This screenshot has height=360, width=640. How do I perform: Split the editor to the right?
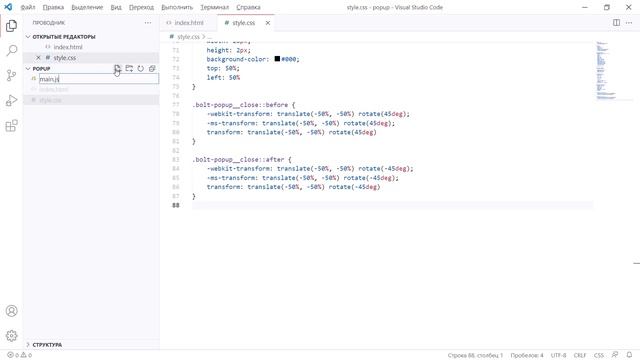point(616,23)
